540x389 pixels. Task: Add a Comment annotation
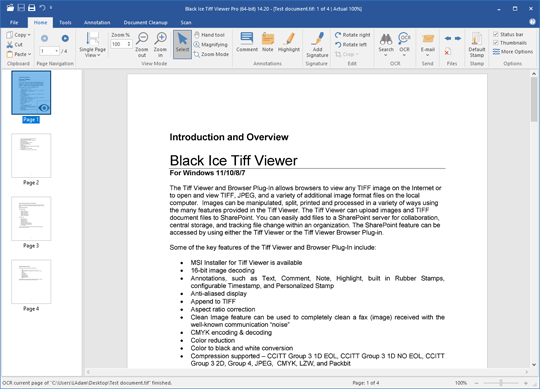pos(247,42)
